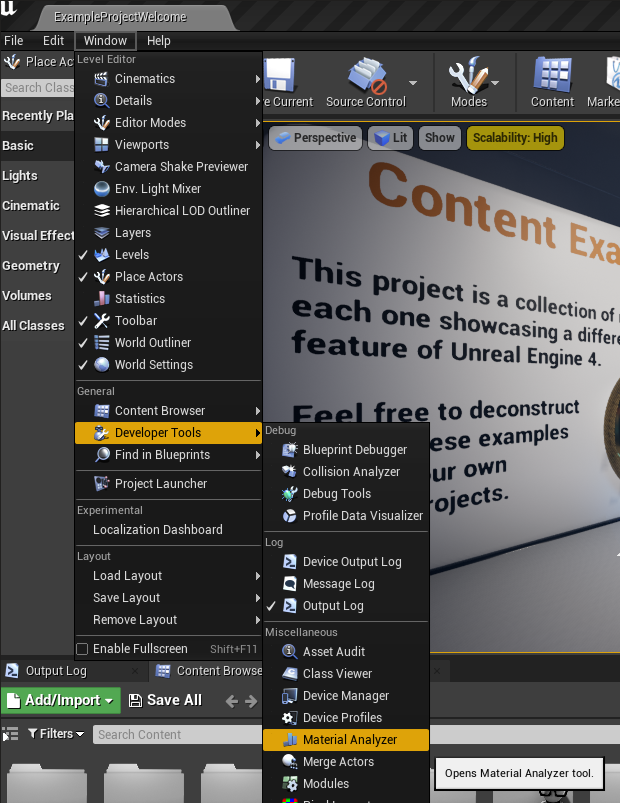Click the Merge Actors icon
The height and width of the screenshot is (803, 620).
tap(290, 762)
